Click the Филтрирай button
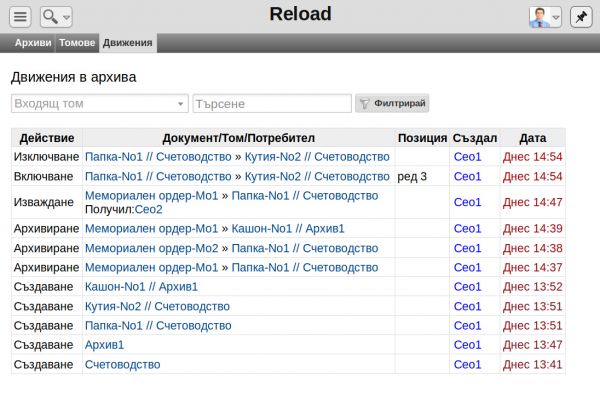This screenshot has height=397, width=600. click(x=392, y=103)
